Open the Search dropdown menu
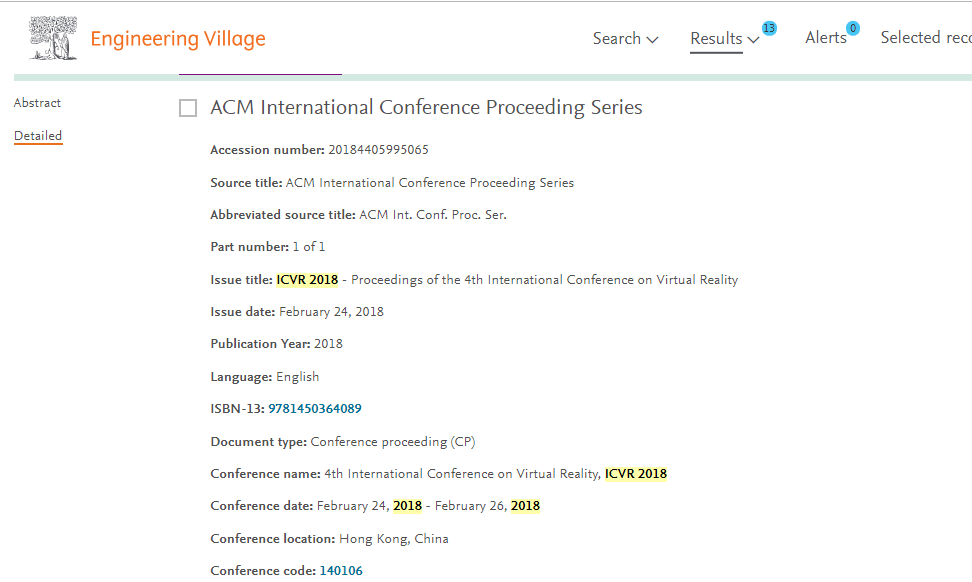Viewport: 972px width, 582px height. coord(625,38)
